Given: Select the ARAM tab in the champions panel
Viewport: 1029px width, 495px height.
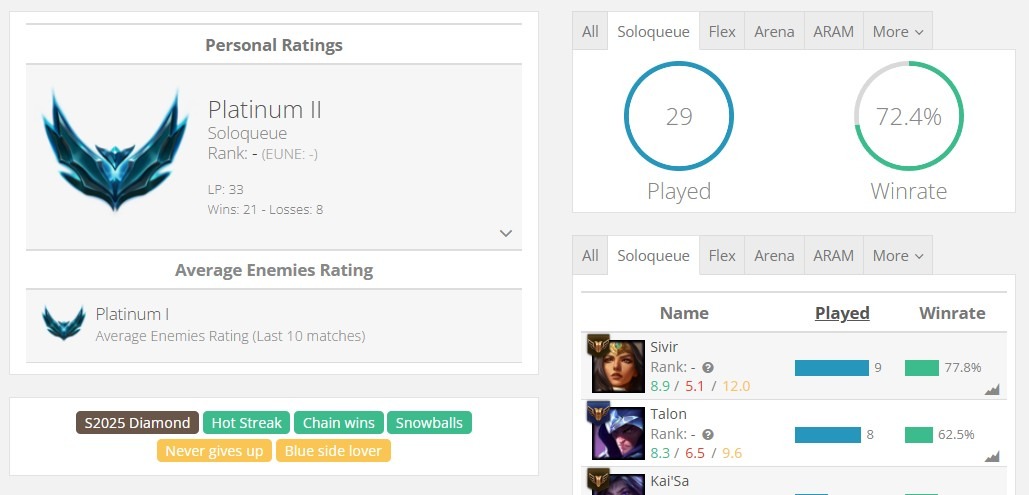Looking at the screenshot, I should [833, 255].
